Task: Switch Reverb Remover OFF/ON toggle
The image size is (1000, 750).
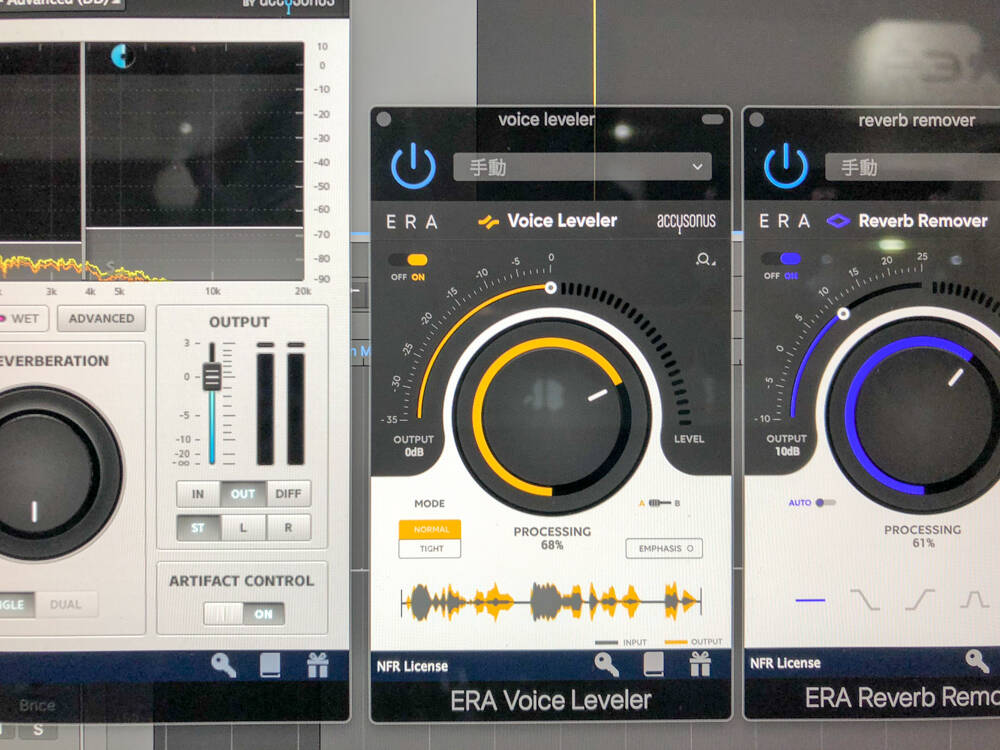Action: click(782, 259)
